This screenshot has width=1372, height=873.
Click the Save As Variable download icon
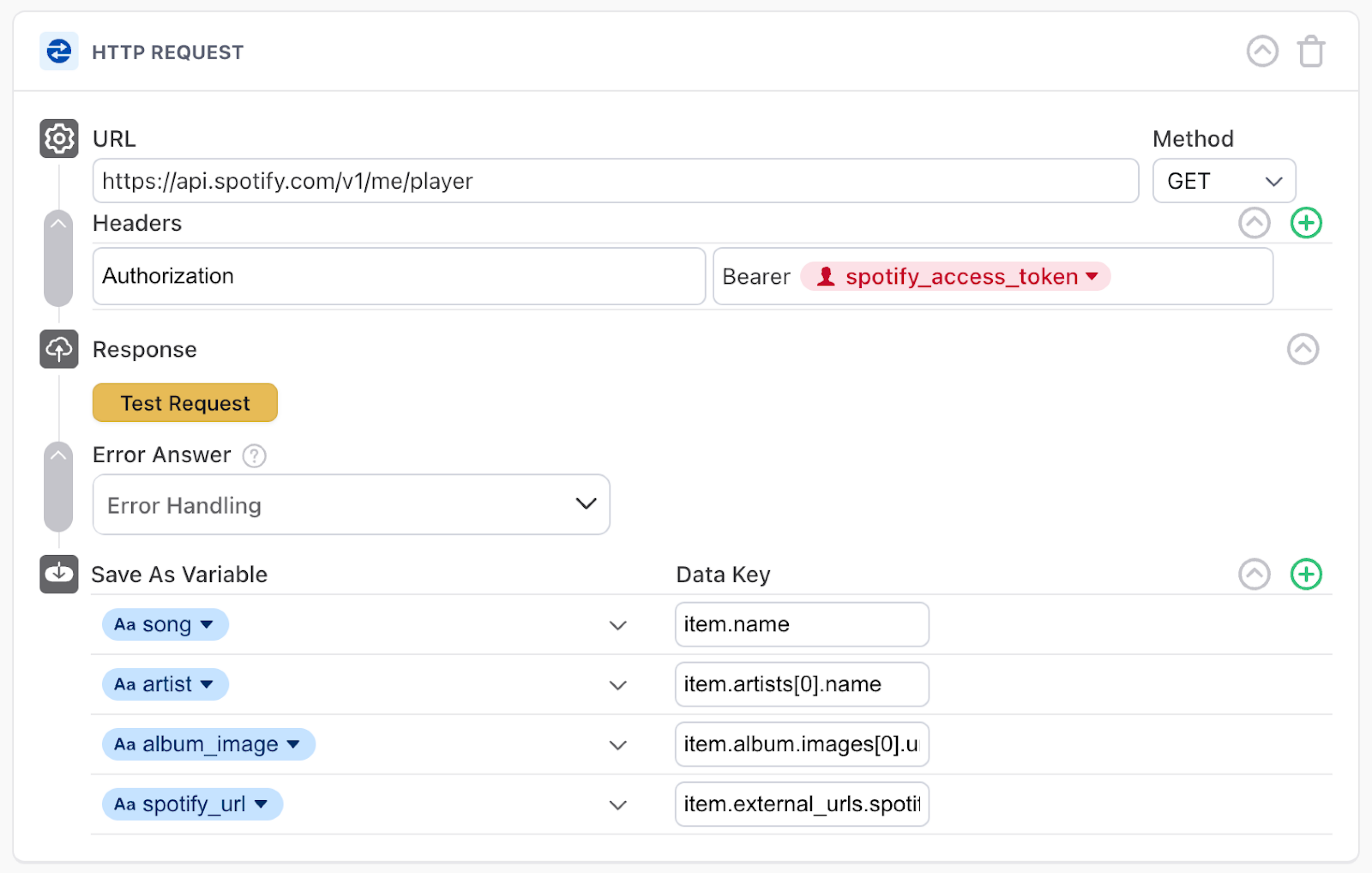pyautogui.click(x=59, y=574)
